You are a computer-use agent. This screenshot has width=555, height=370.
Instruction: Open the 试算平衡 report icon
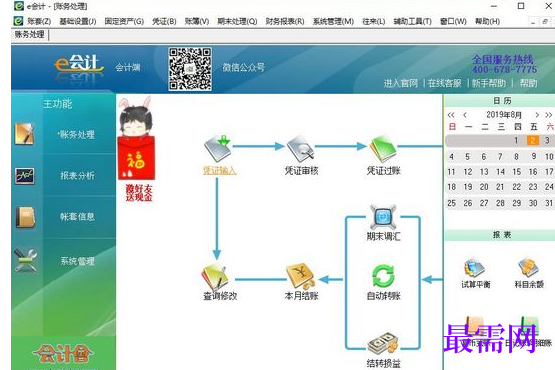(475, 268)
